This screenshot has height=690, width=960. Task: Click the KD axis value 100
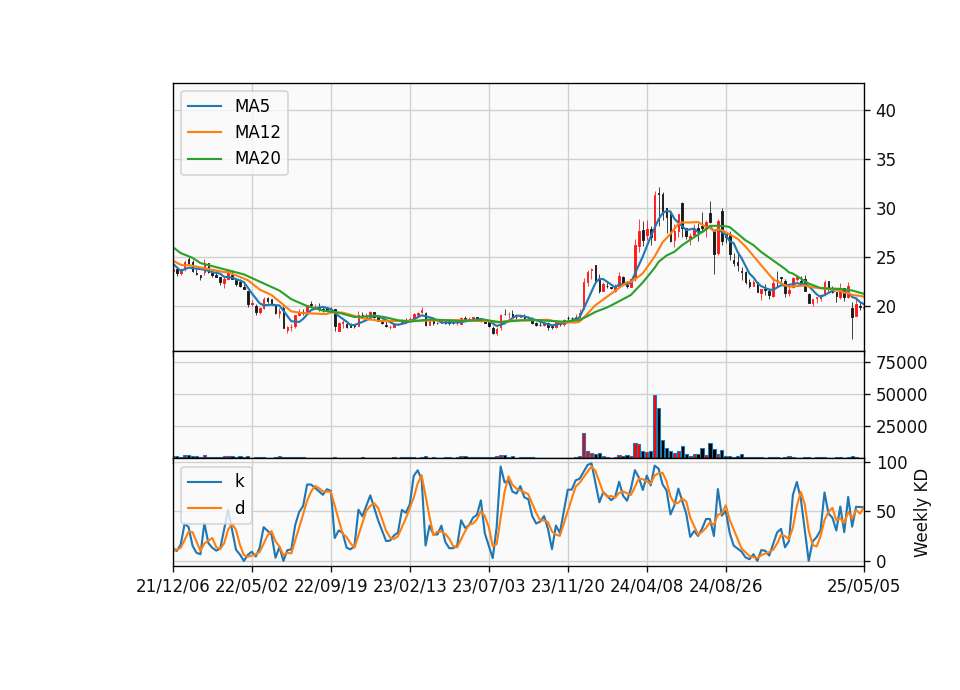pos(892,463)
